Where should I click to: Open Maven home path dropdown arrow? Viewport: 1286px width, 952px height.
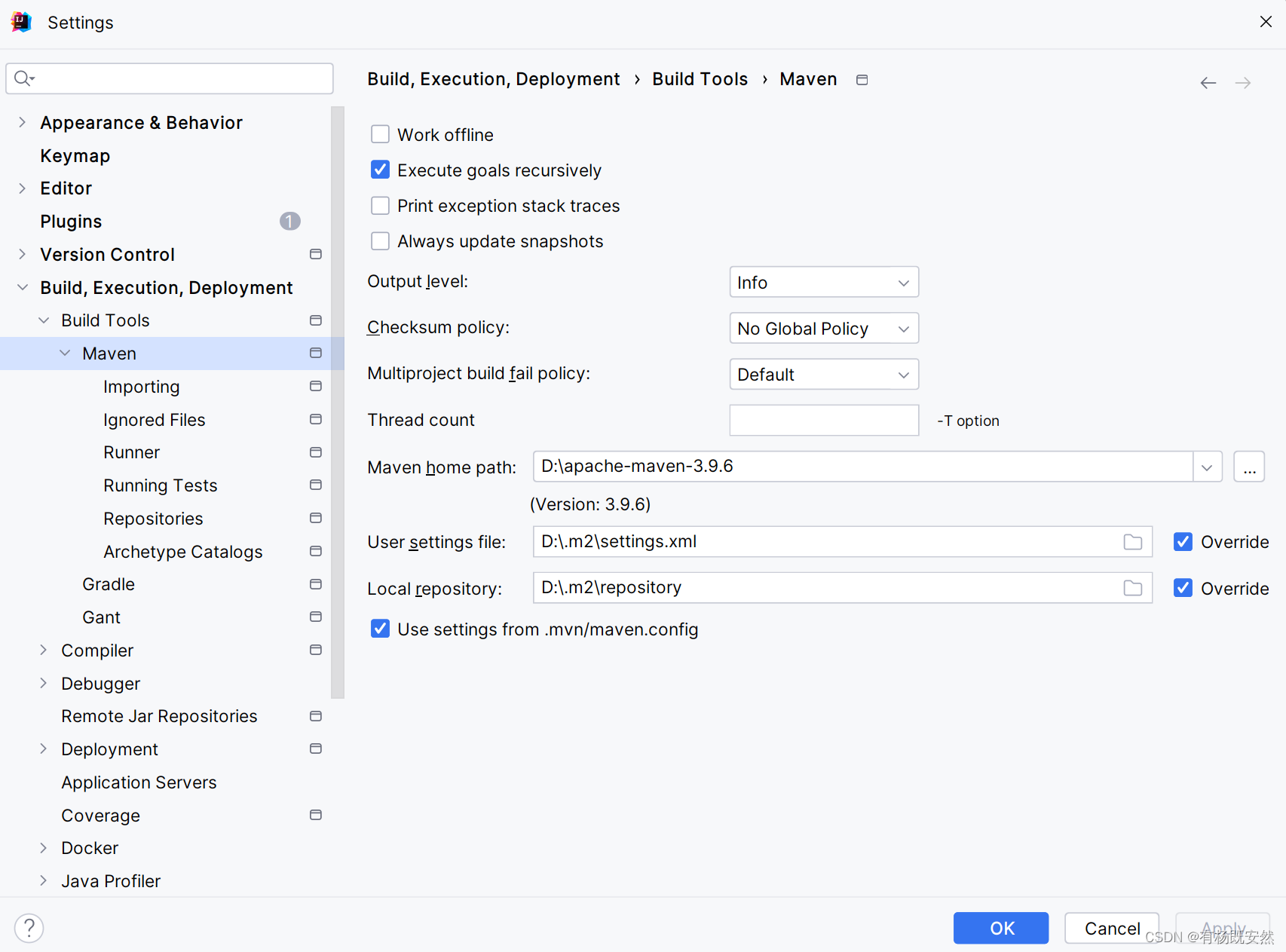(1208, 467)
